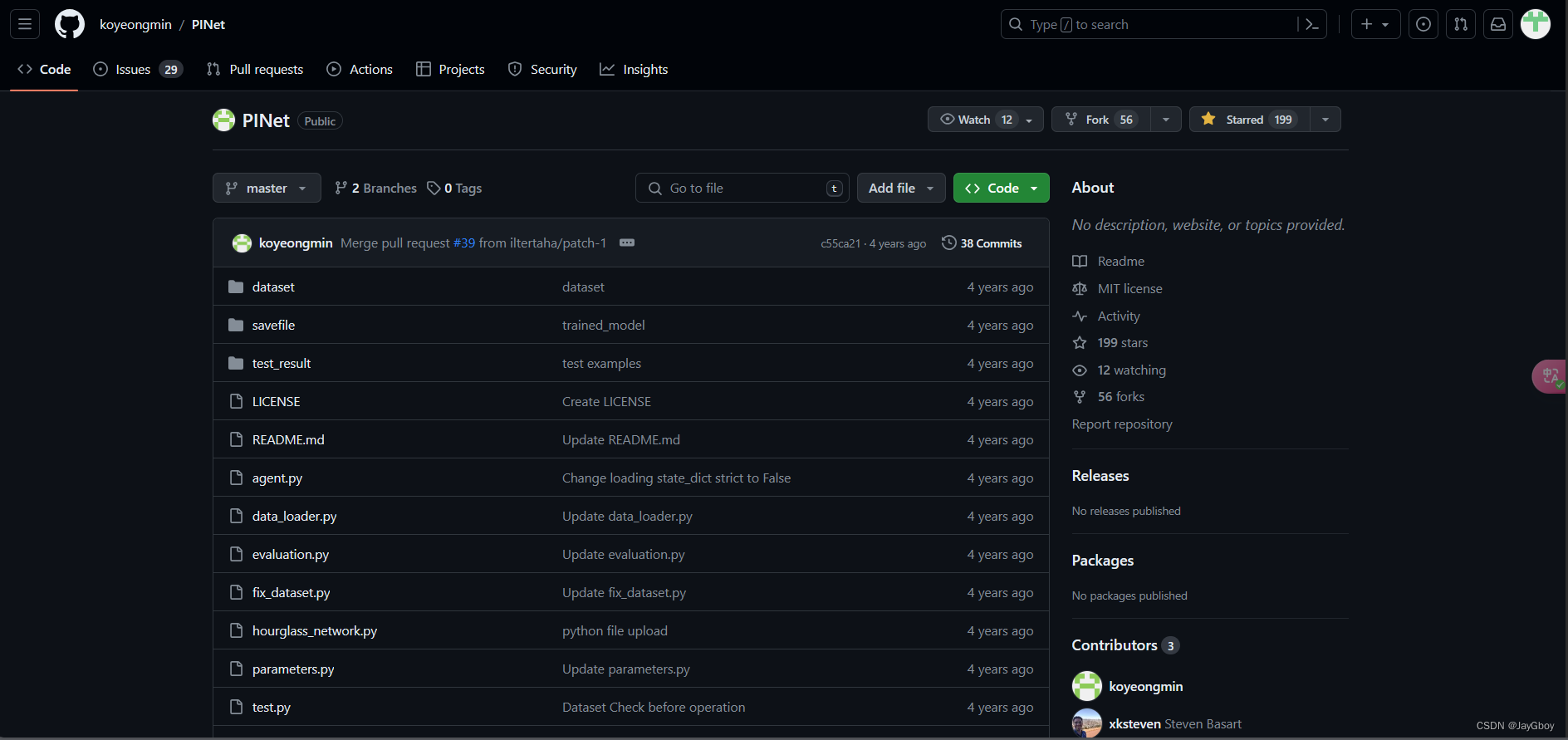
Task: Open hourglass_network.py file
Action: (315, 630)
